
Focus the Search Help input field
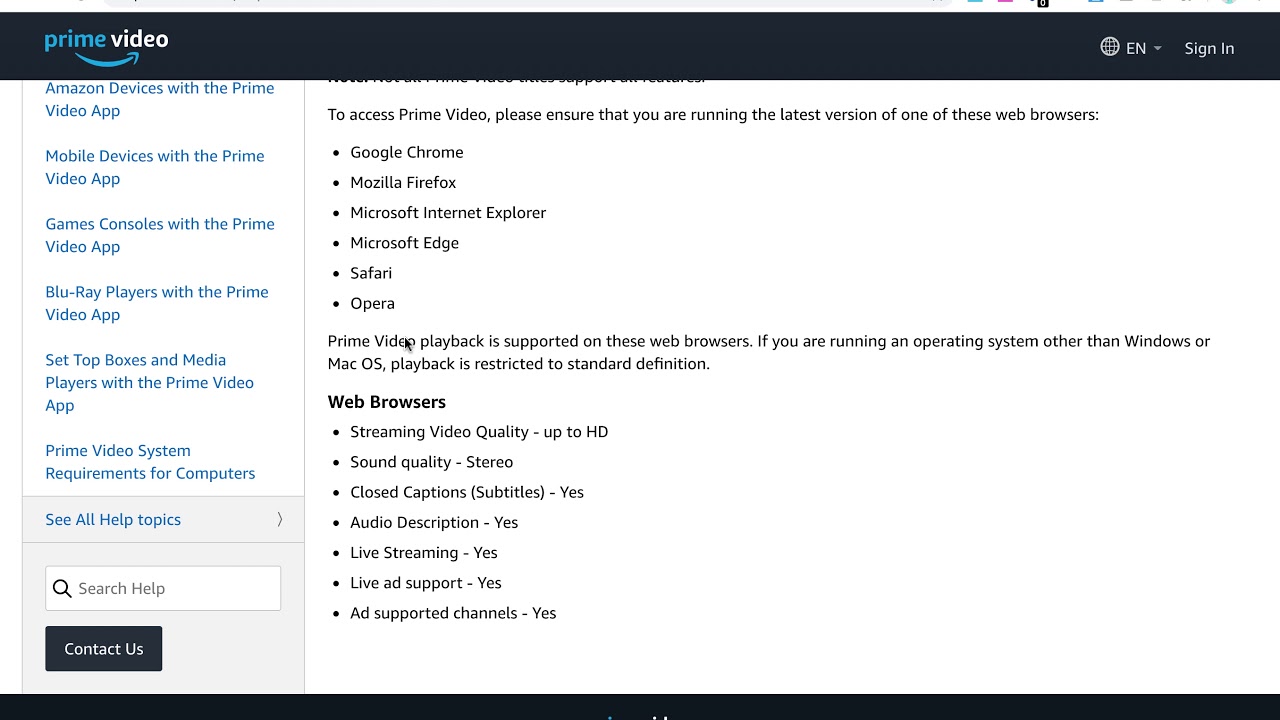point(175,588)
